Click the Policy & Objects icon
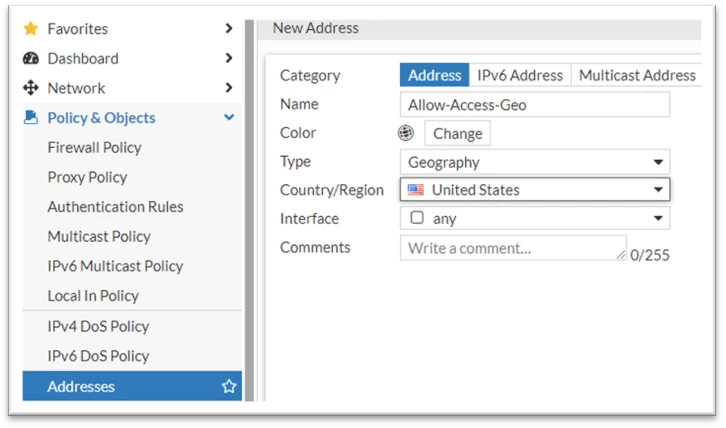726x428 pixels. 31,117
